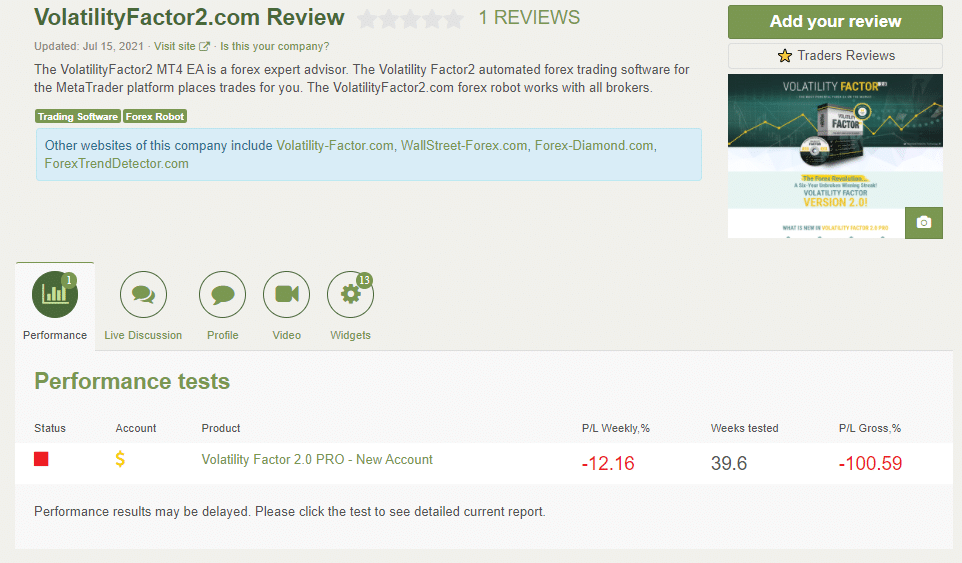Click the dollar sign account icon

point(121,460)
